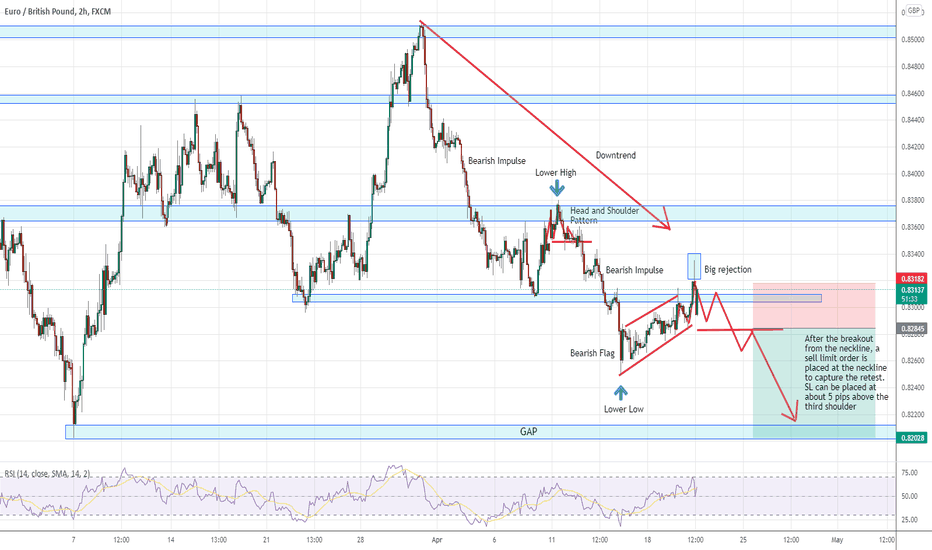
Task: Select Bearish Impulse label left of Downtrend
Action: [497, 161]
